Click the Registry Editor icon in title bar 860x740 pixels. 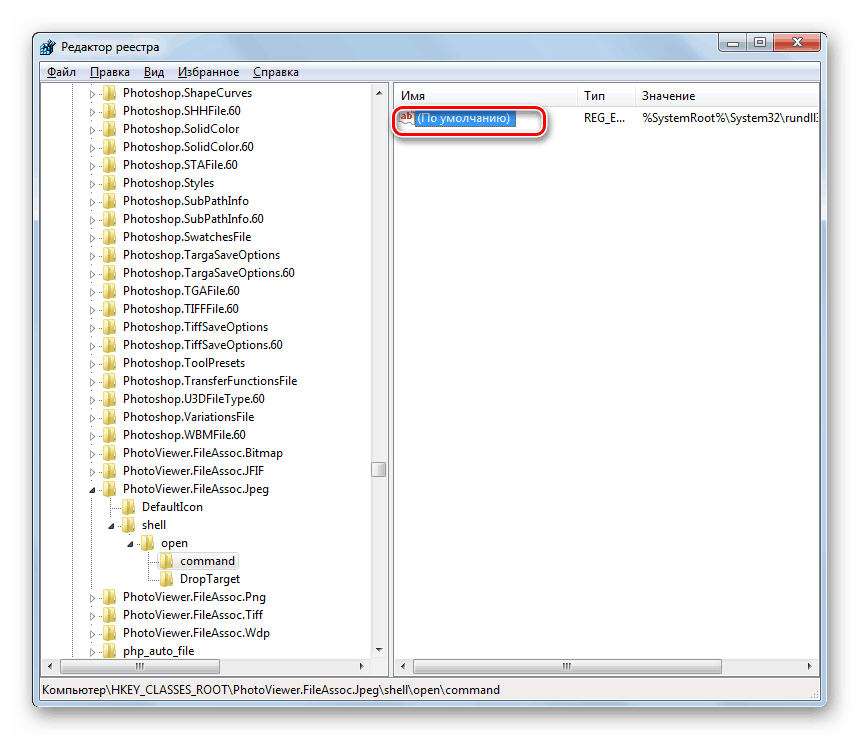[x=46, y=46]
